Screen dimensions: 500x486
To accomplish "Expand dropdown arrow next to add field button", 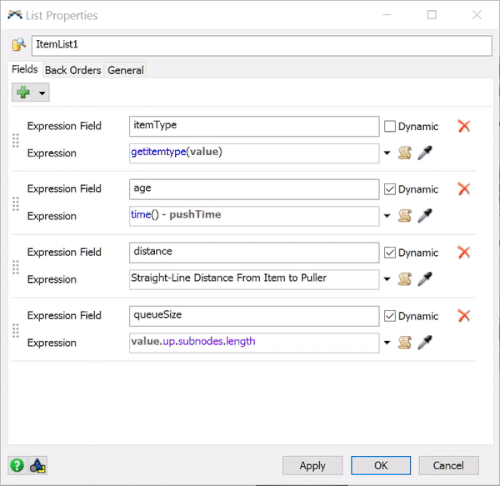I will click(42, 93).
